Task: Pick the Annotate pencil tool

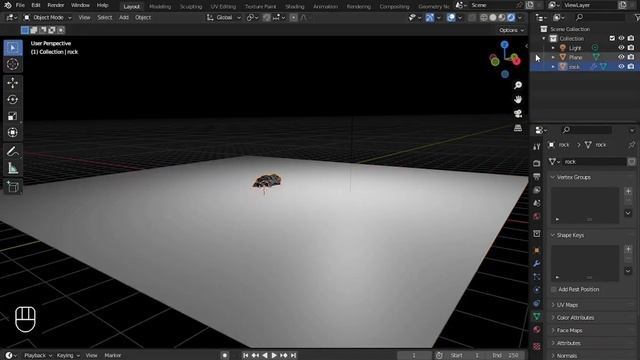Action: tap(13, 151)
